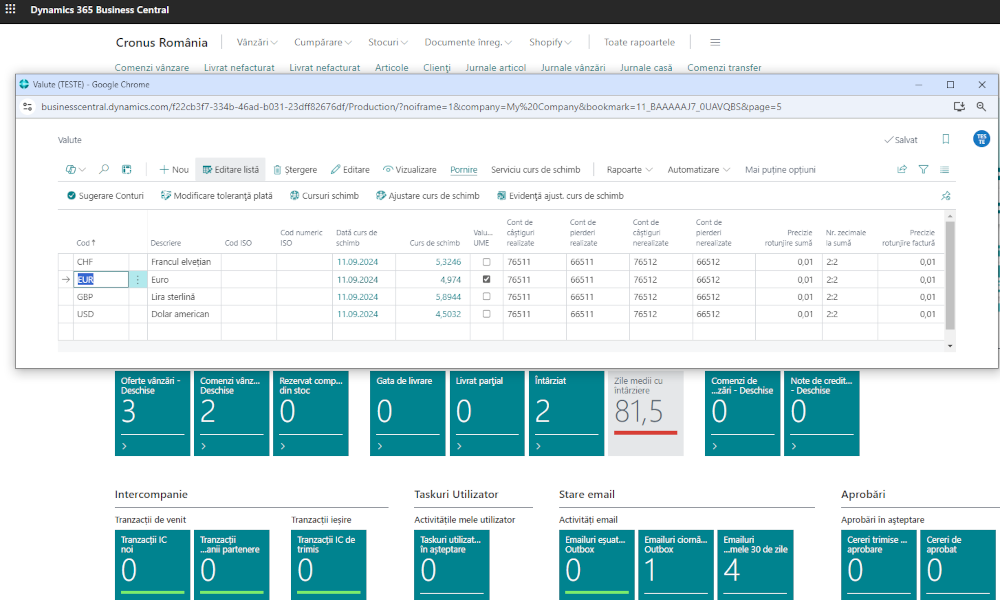Screen dimensions: 1000x600
Task: Uncheck the Valută UME checkbox for EUR
Action: [486, 280]
